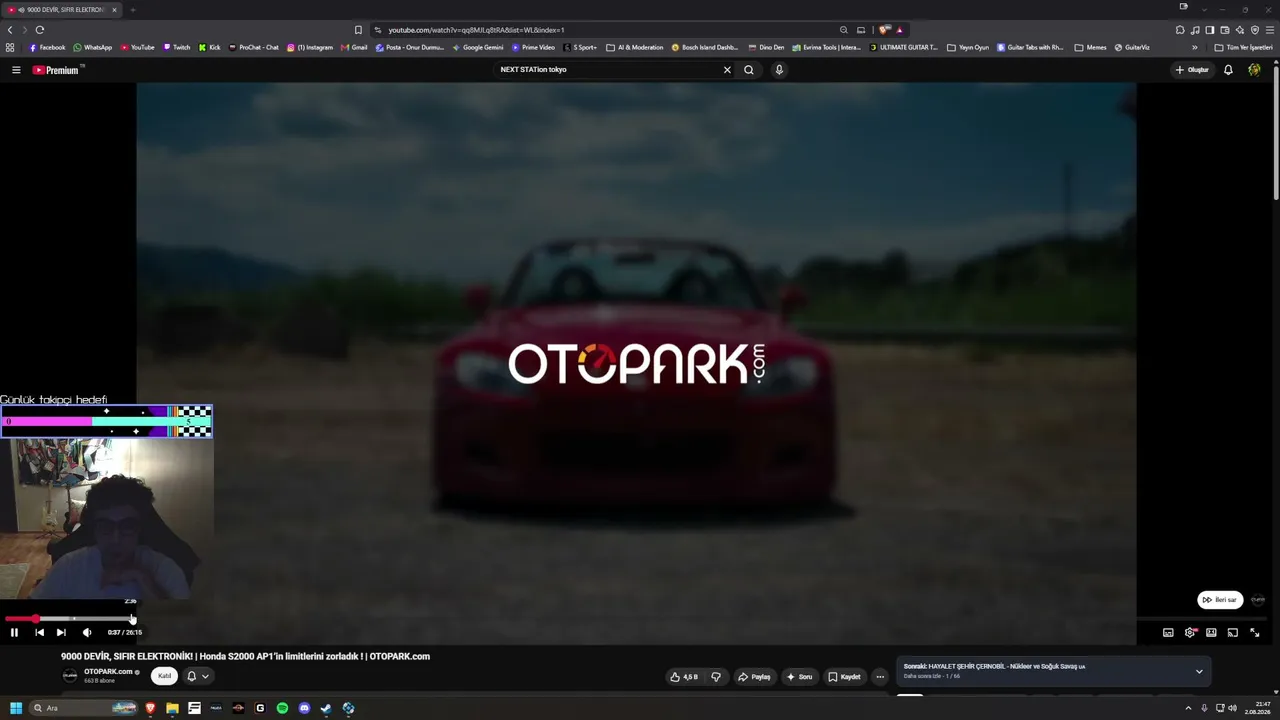Enter fullscreen mode
The height and width of the screenshot is (720, 1280).
[x=1255, y=632]
